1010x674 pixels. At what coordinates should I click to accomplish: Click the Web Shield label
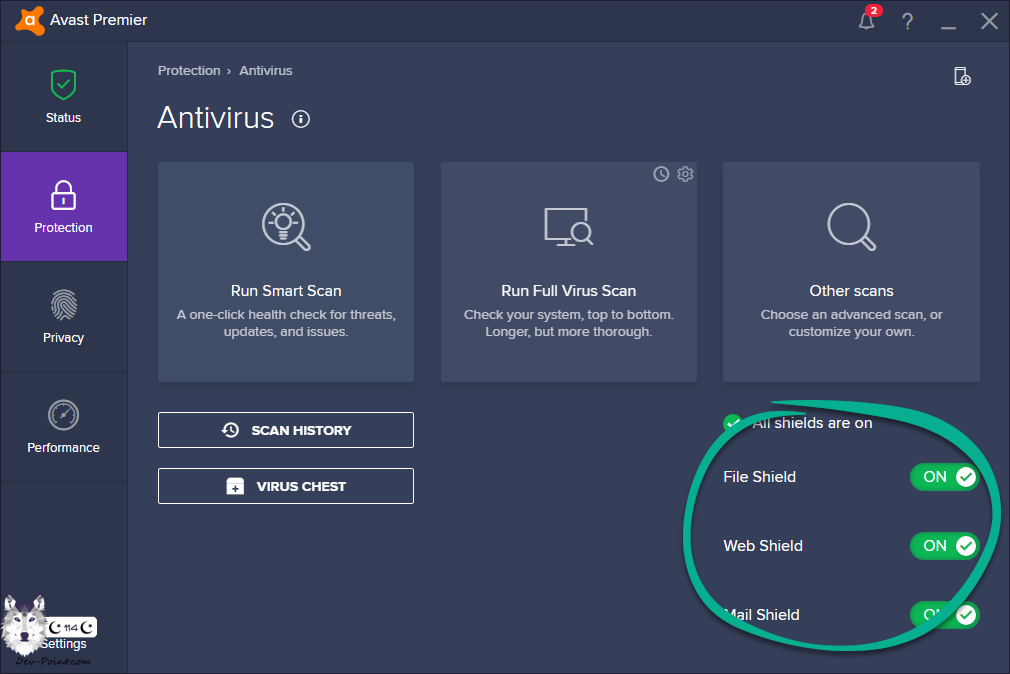(x=763, y=546)
